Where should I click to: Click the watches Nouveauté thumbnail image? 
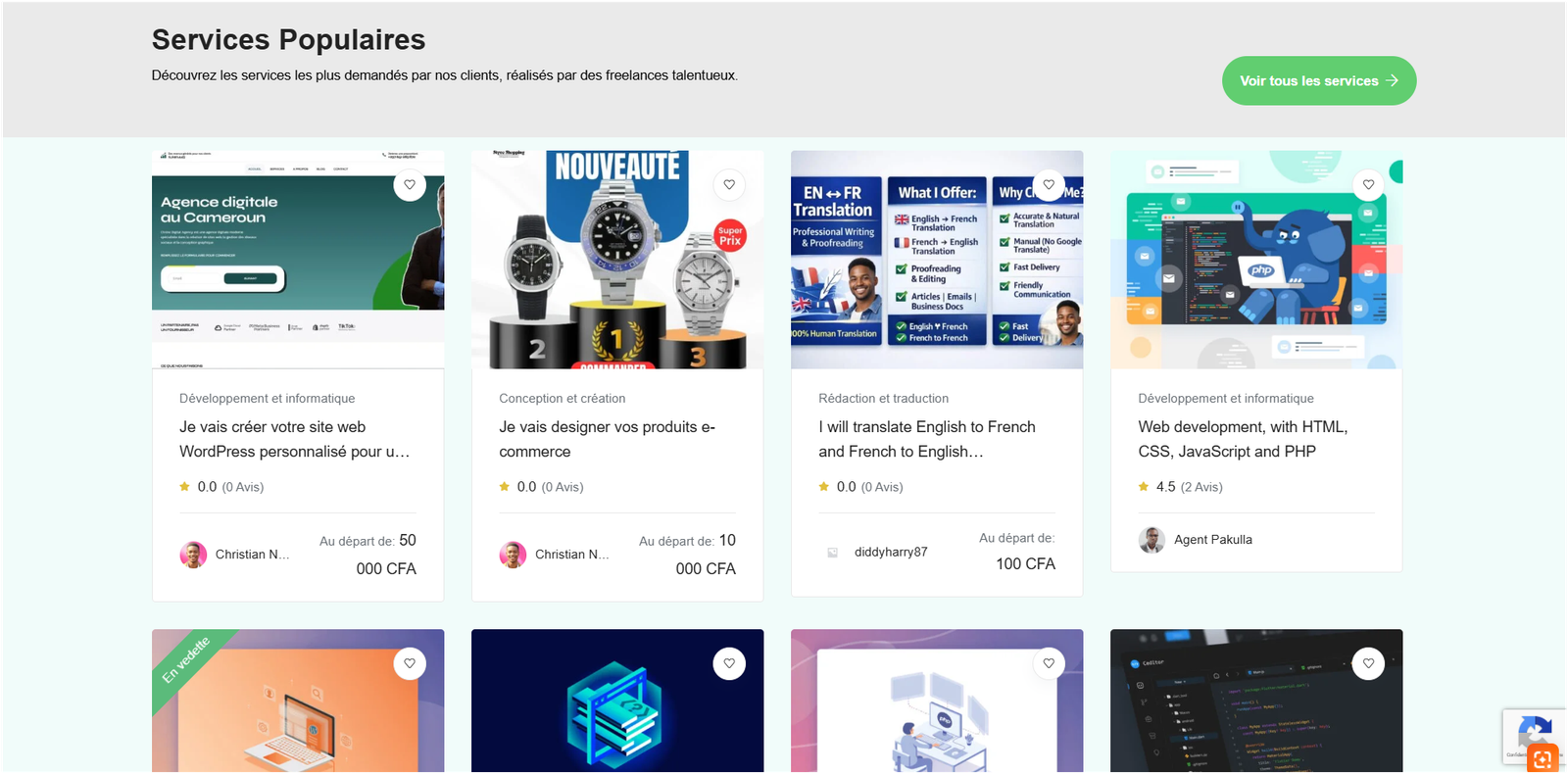pyautogui.click(x=617, y=260)
